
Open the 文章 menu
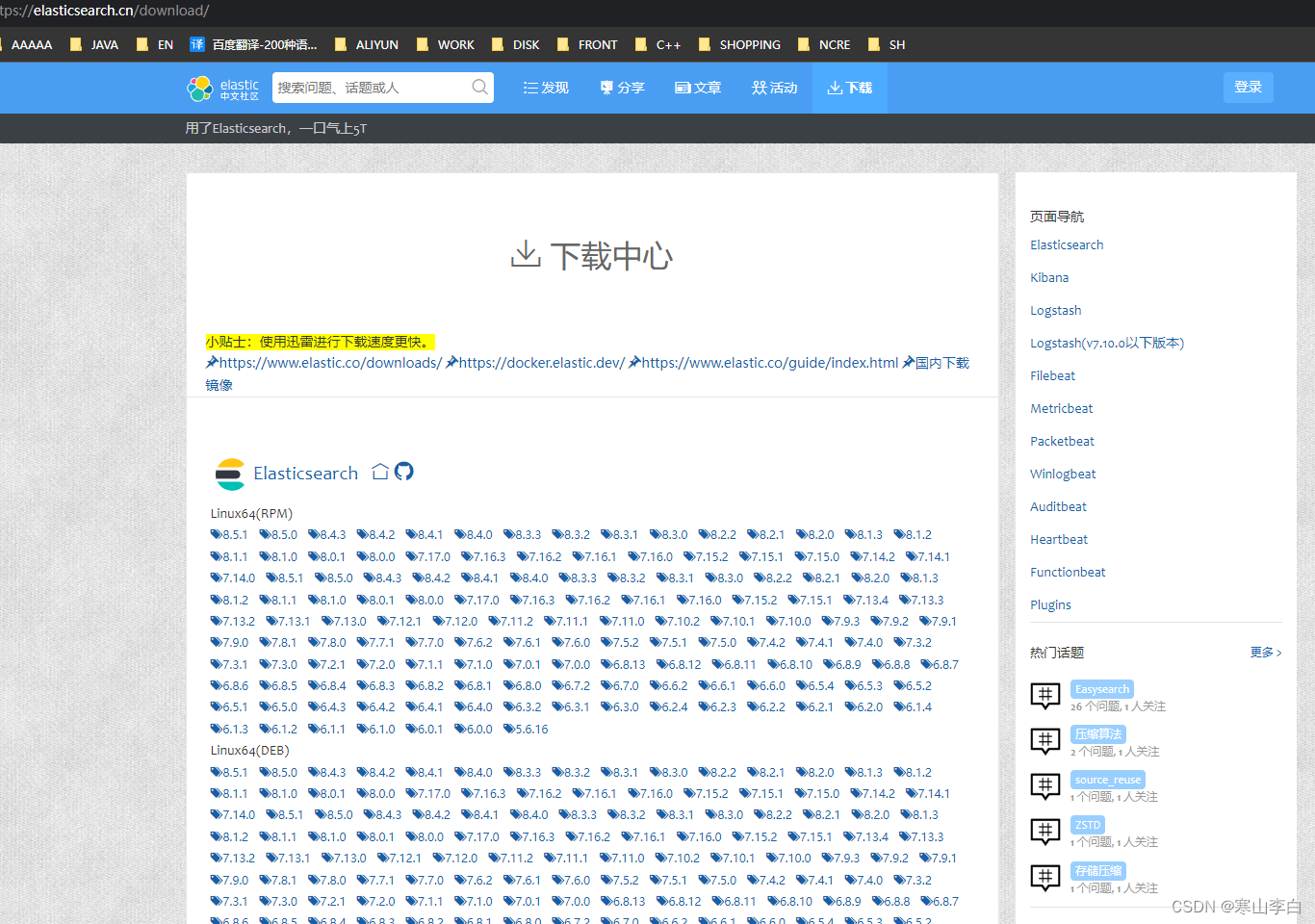click(698, 88)
